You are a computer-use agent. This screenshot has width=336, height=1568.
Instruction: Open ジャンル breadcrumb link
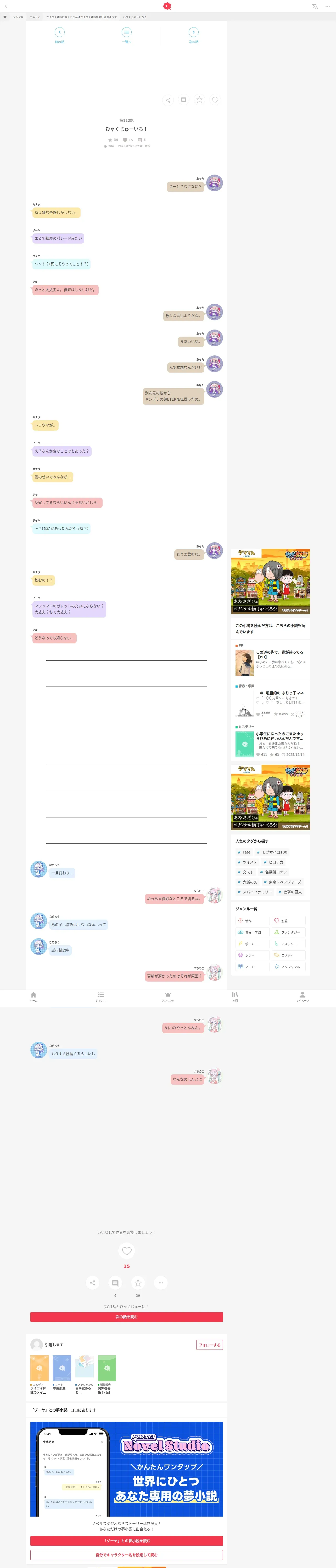(18, 17)
